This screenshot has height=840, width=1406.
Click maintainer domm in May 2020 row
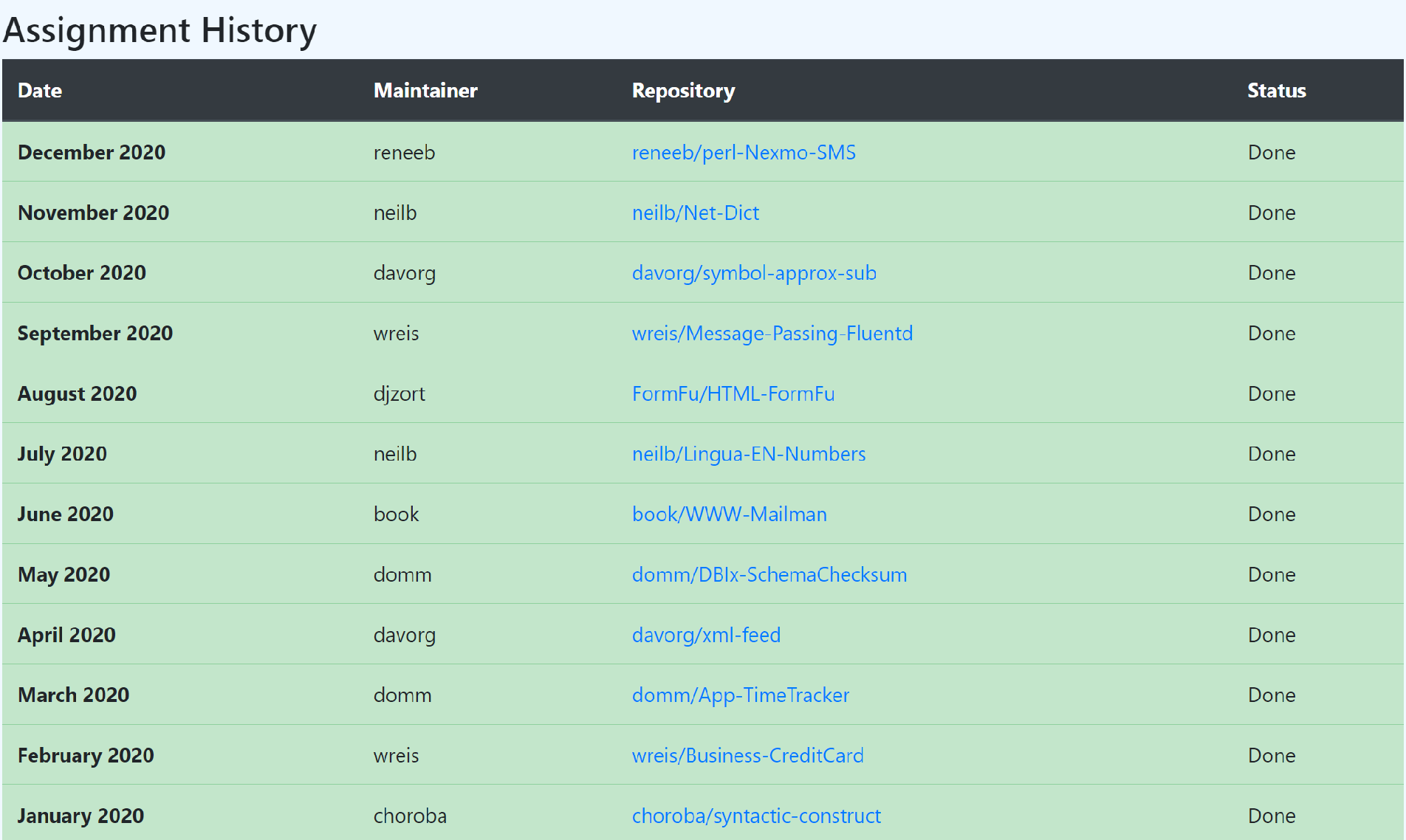pos(402,574)
